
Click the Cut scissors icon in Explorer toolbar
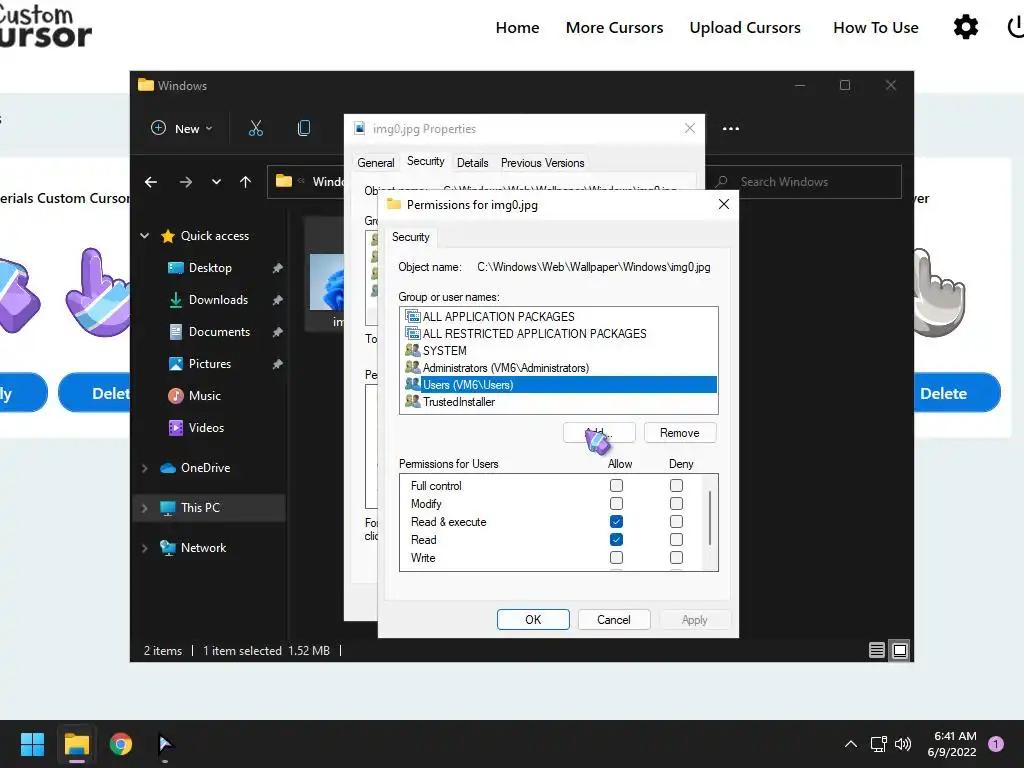(255, 129)
